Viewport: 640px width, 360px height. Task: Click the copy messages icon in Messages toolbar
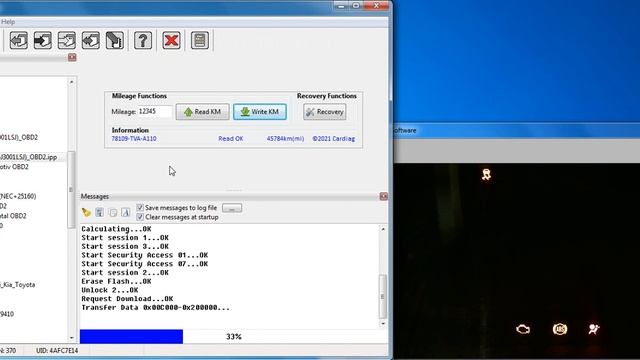pos(113,212)
